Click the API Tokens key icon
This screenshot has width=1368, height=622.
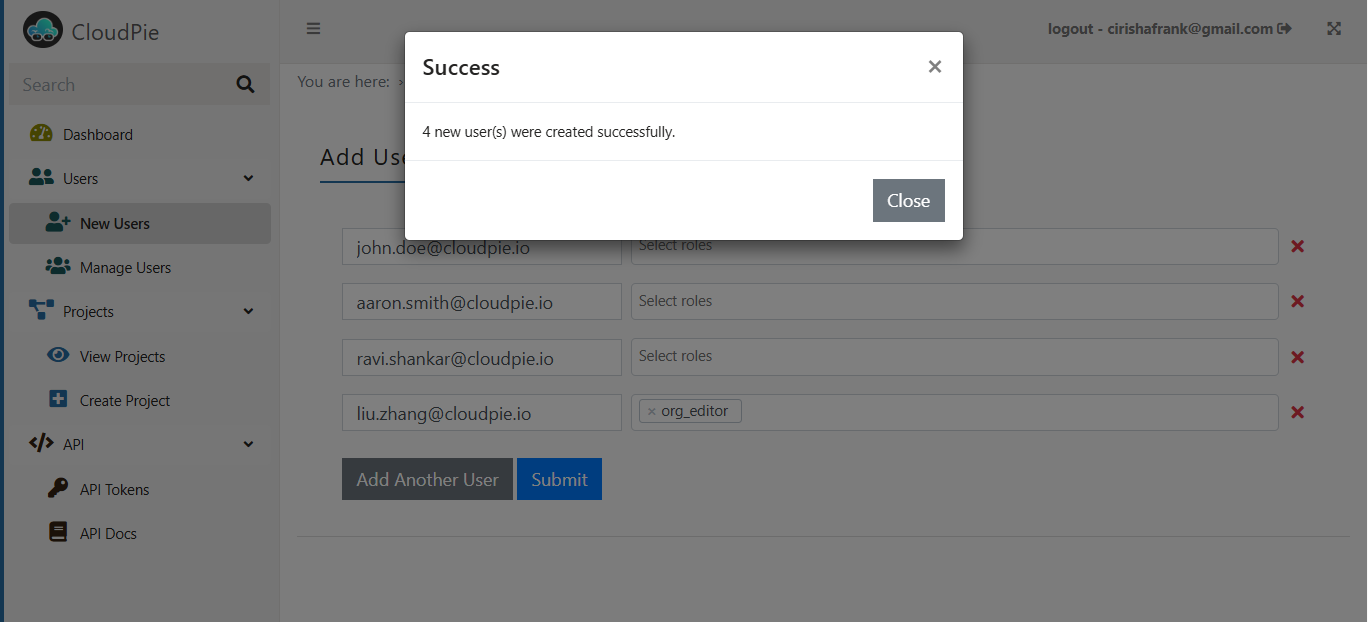pyautogui.click(x=58, y=488)
